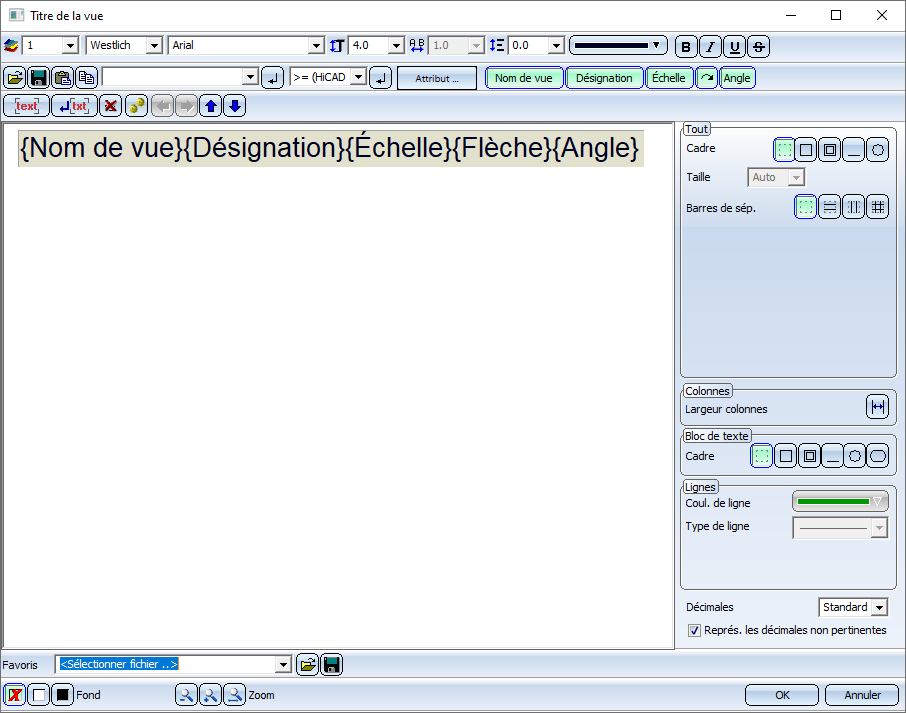The width and height of the screenshot is (906, 713).
Task: Toggle the non-relevant decimals checkbox
Action: click(x=694, y=630)
